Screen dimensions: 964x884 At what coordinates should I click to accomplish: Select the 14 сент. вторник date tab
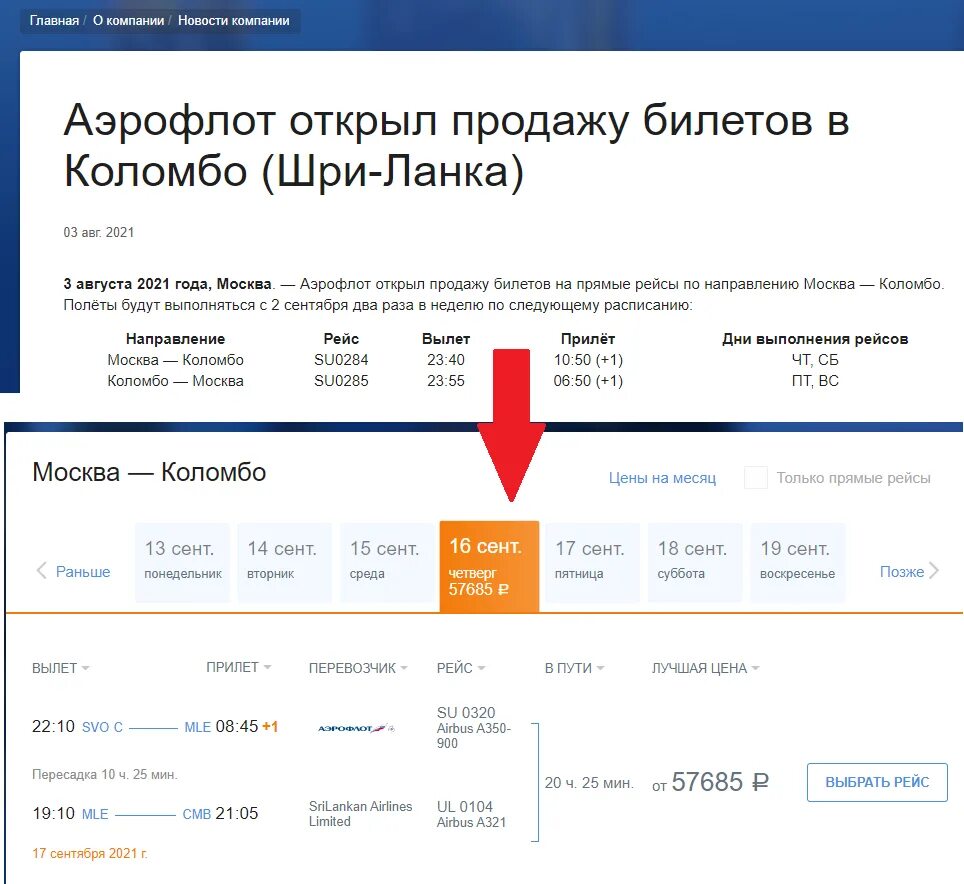pyautogui.click(x=284, y=562)
